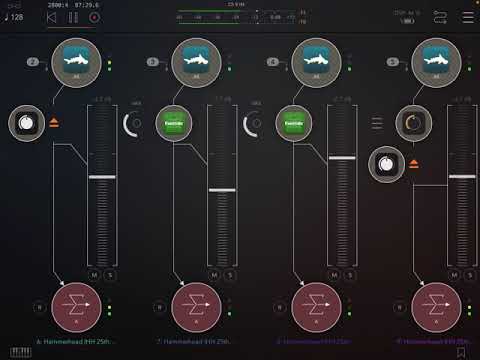Open the mix bus output node of channel 3

[196, 307]
